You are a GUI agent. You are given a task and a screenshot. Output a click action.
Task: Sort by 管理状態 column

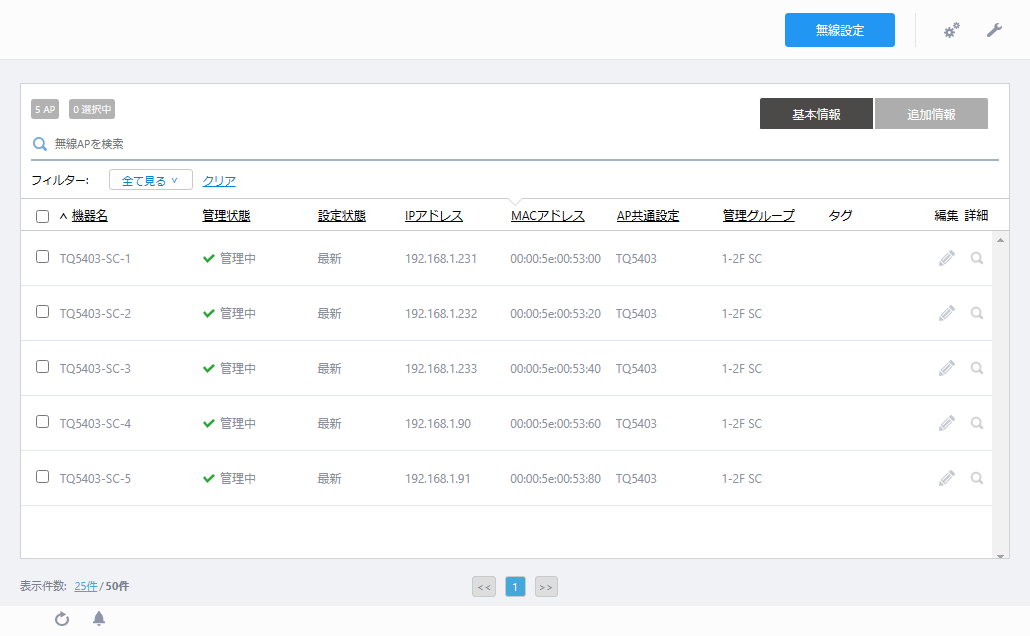tap(226, 216)
